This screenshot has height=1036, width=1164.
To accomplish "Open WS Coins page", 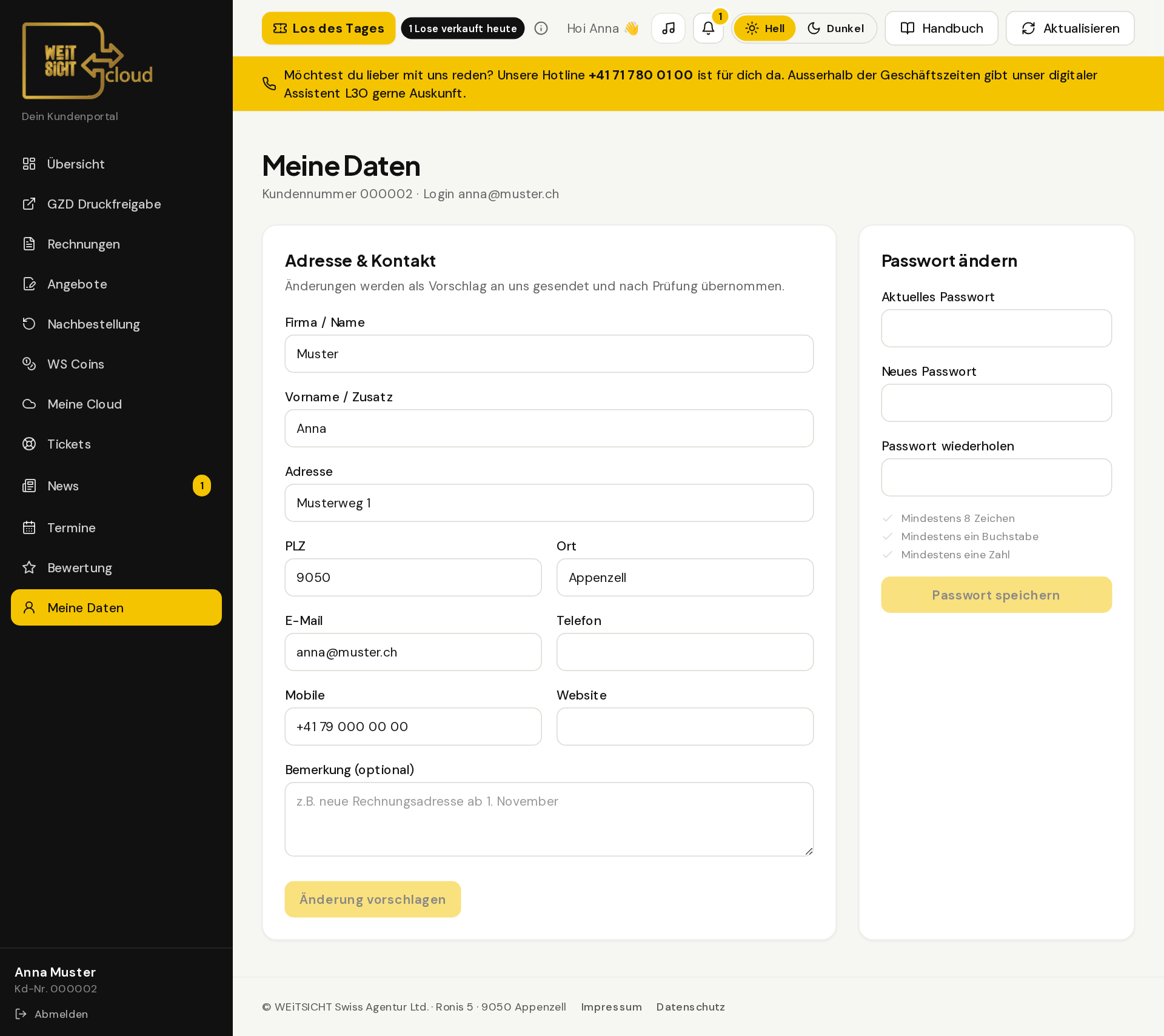I will (116, 364).
